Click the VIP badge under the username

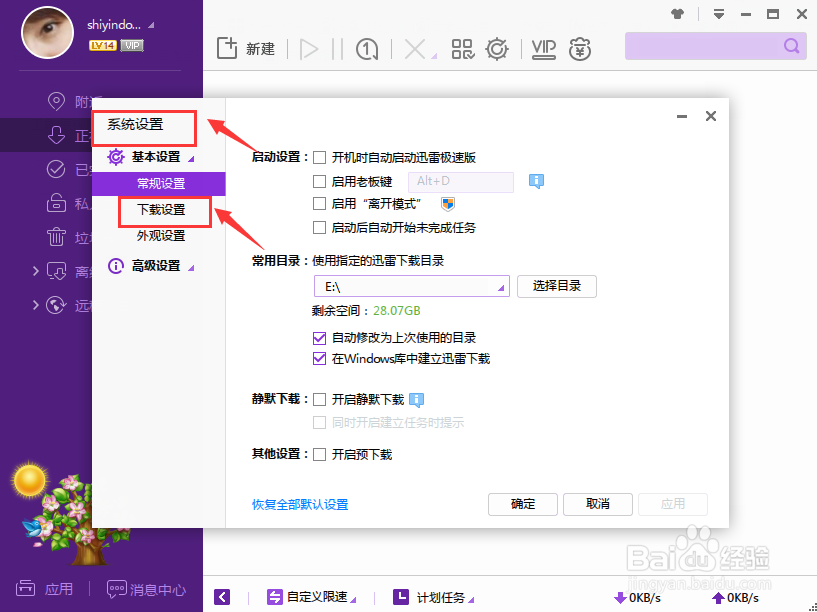click(x=132, y=45)
